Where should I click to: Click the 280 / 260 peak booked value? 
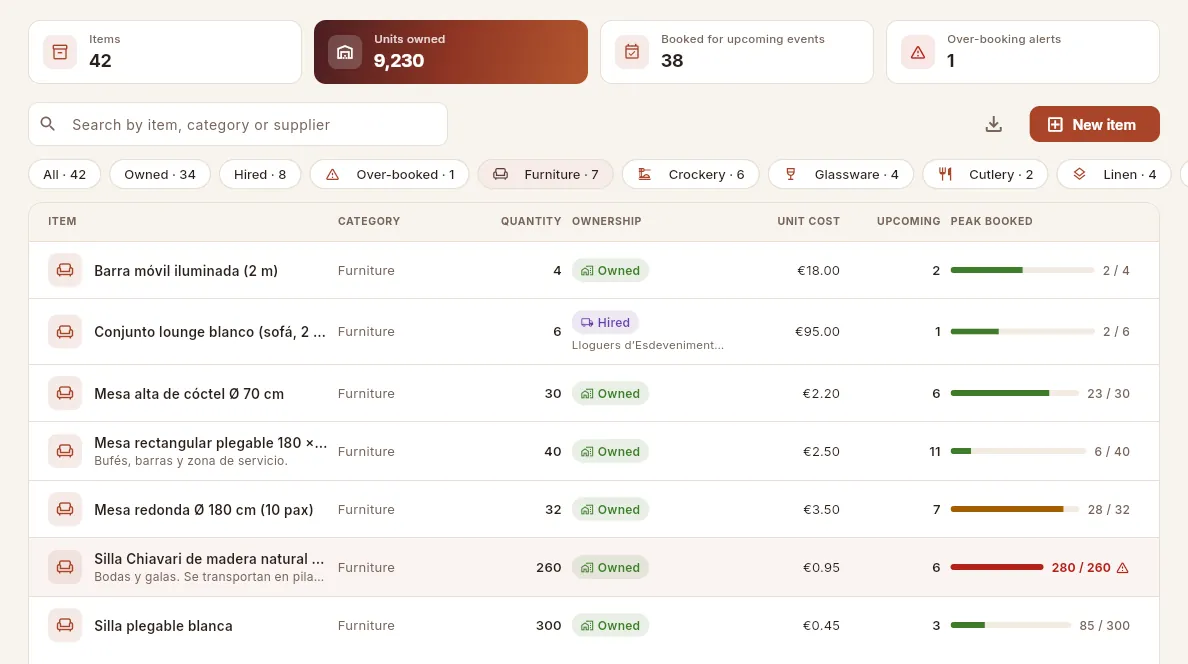pos(1080,568)
